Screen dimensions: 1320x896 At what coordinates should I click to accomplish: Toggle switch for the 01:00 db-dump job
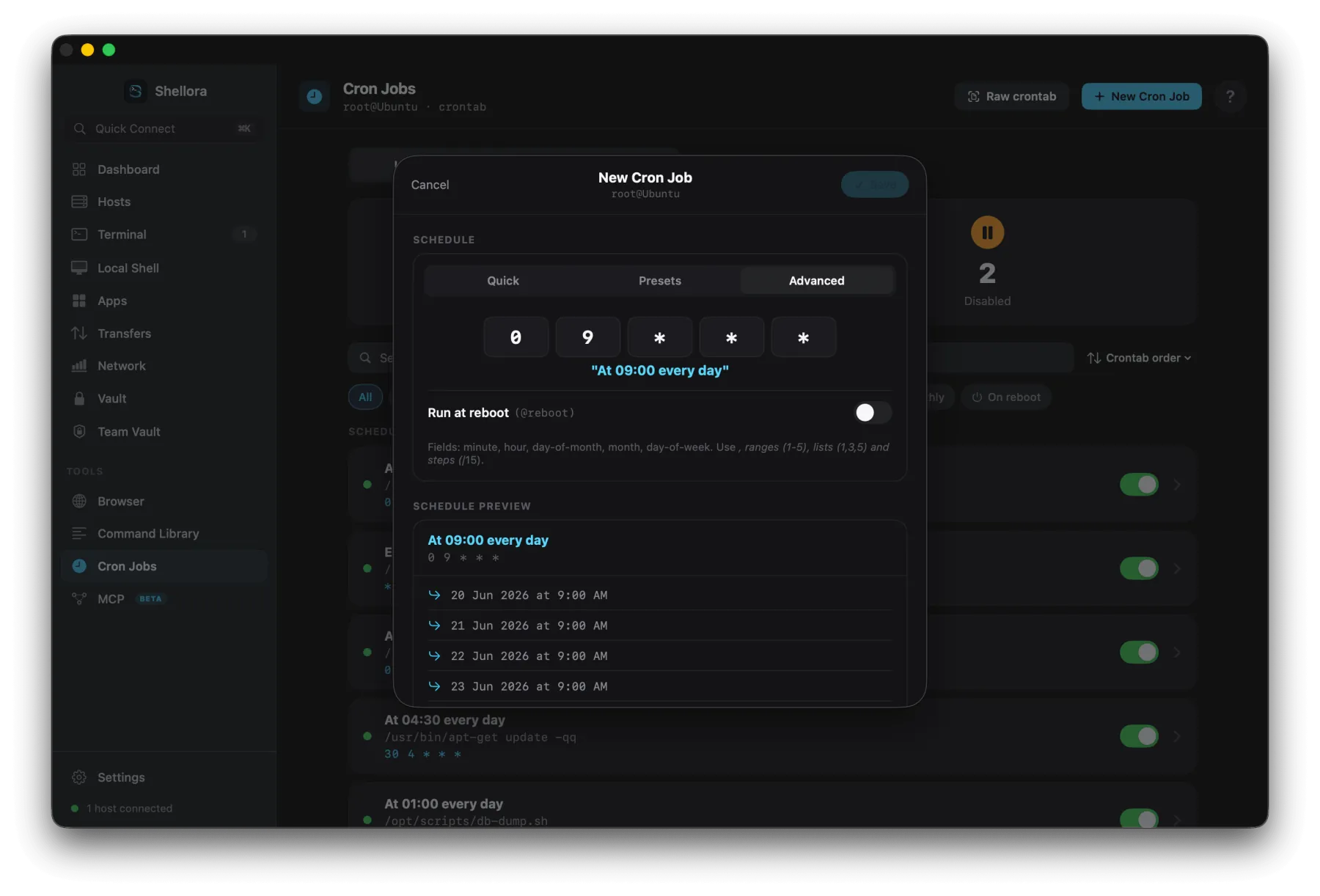pos(1139,819)
